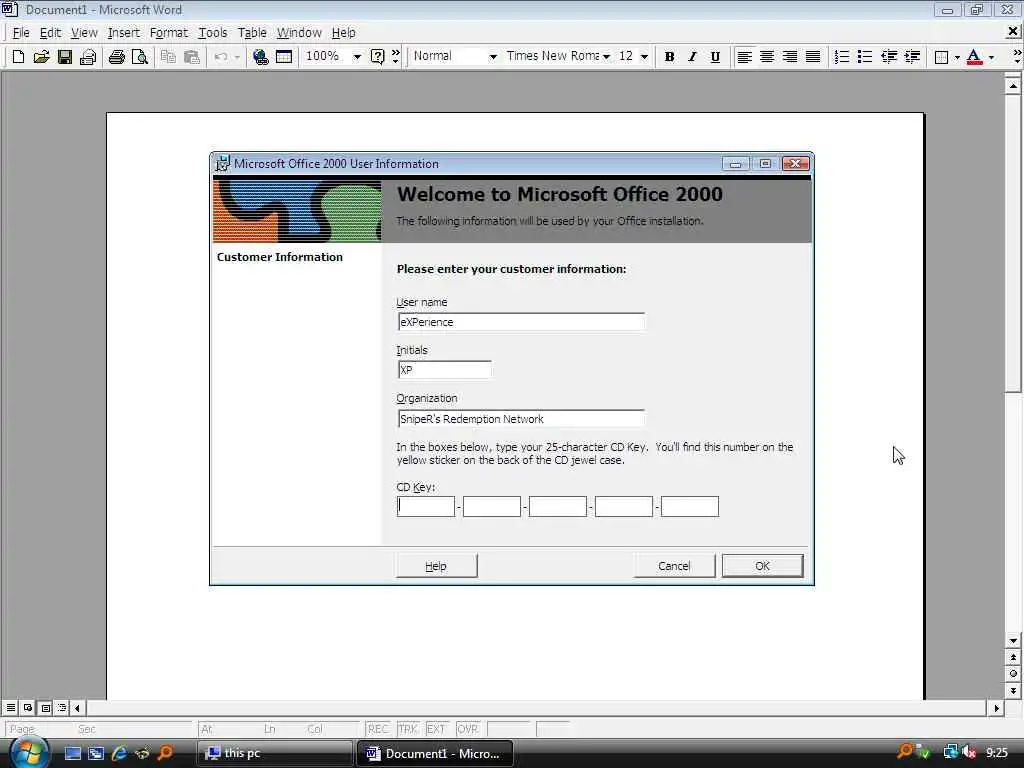
Task: Click the Office Assistant help icon
Action: (x=377, y=57)
